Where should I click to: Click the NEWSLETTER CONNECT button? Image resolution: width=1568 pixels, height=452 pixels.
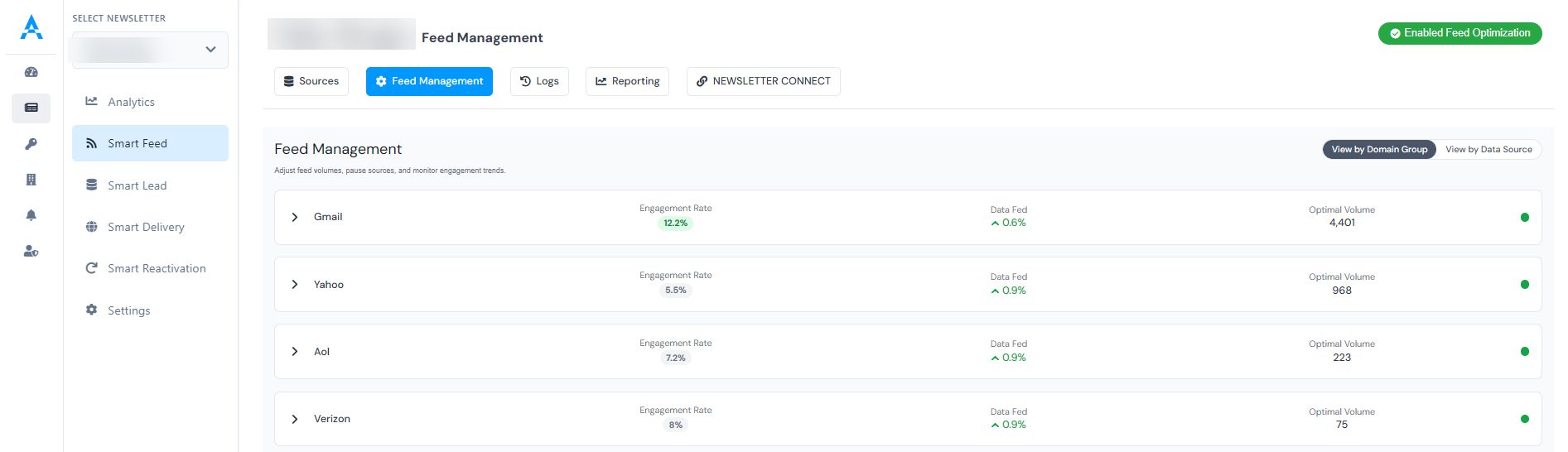(x=763, y=81)
